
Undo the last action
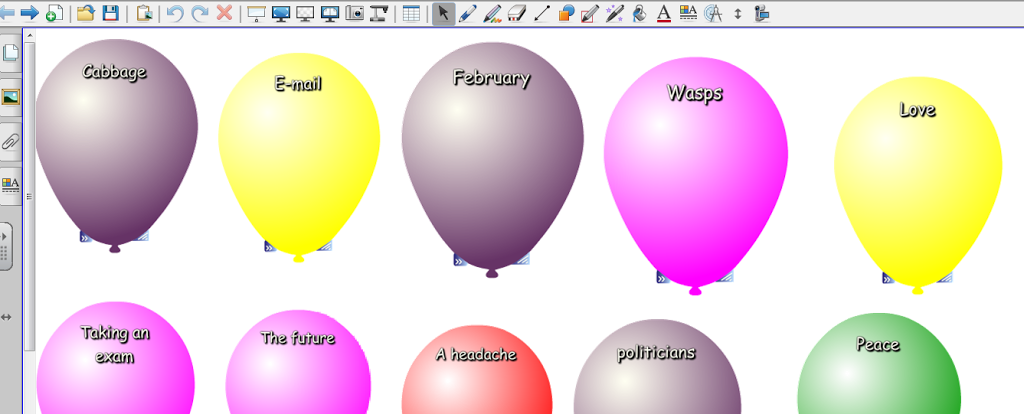coord(175,13)
